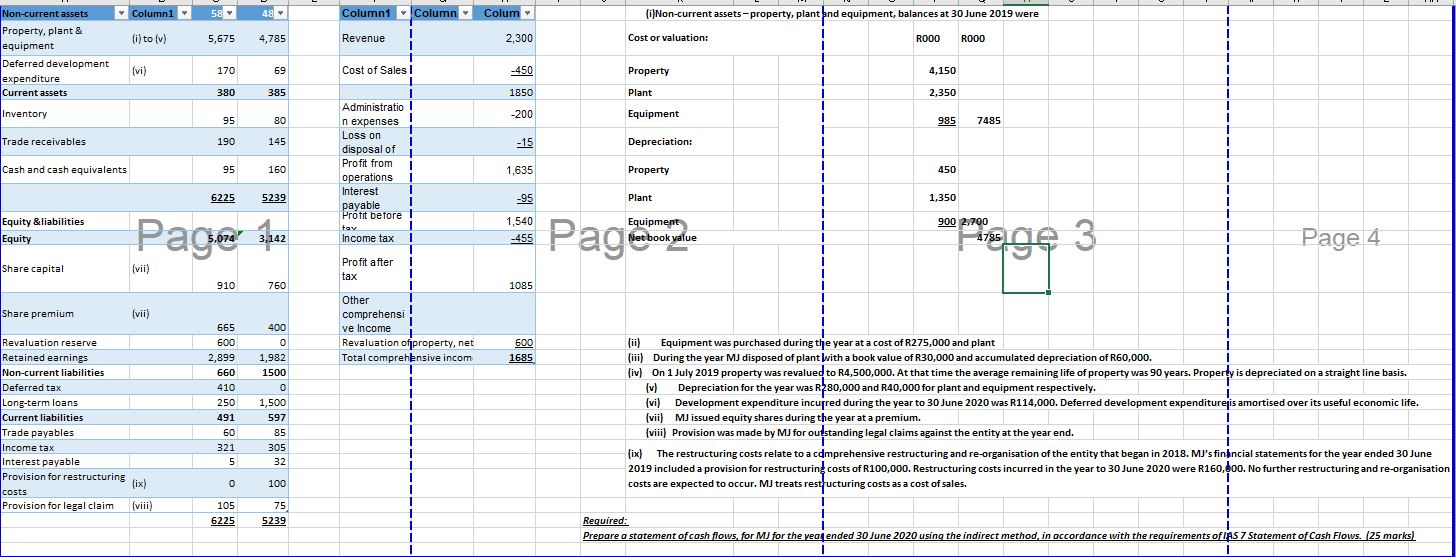Select 'Provision for restructuring costs' cell

pyautogui.click(x=65, y=484)
